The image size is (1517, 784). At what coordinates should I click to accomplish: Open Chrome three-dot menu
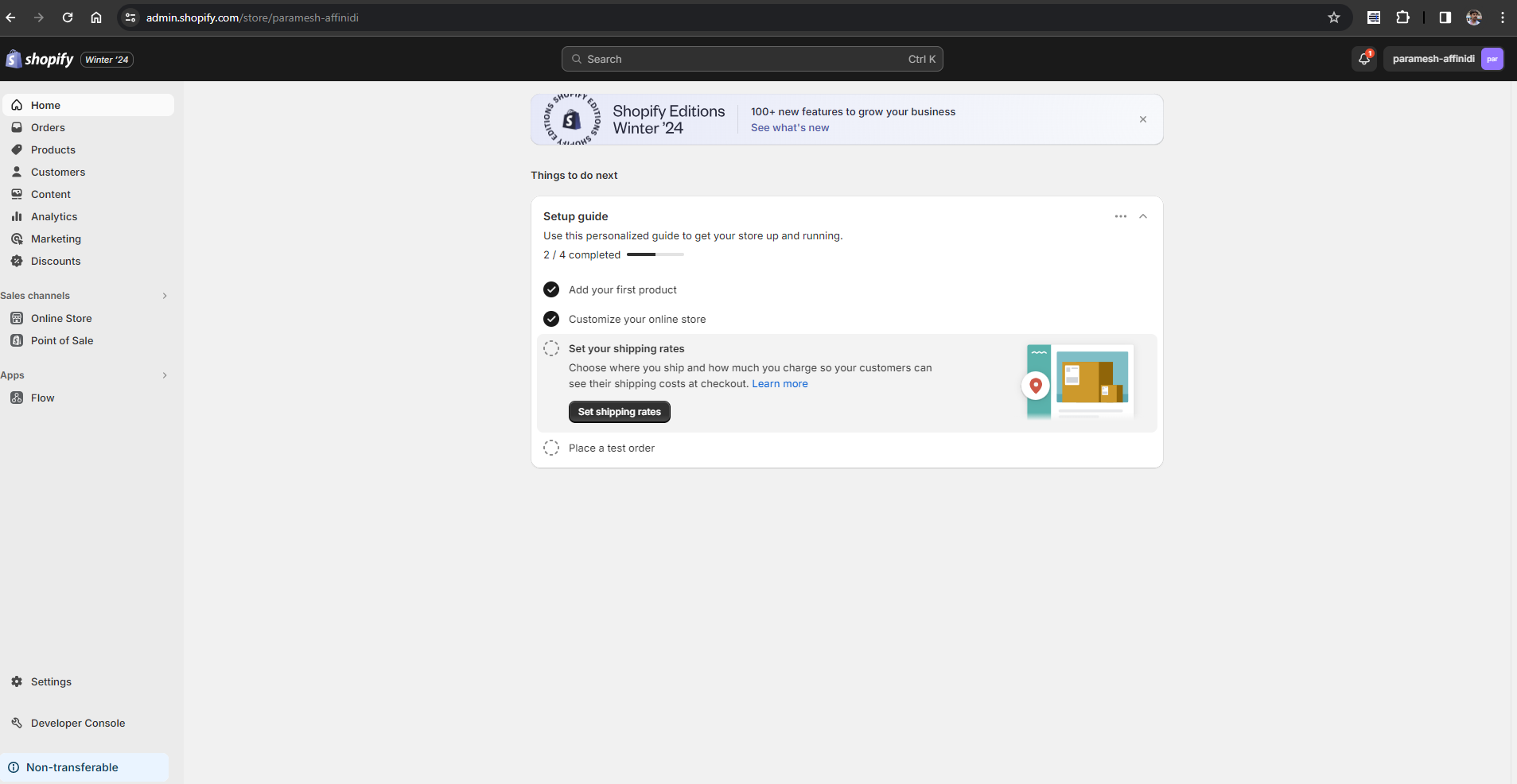pos(1503,17)
